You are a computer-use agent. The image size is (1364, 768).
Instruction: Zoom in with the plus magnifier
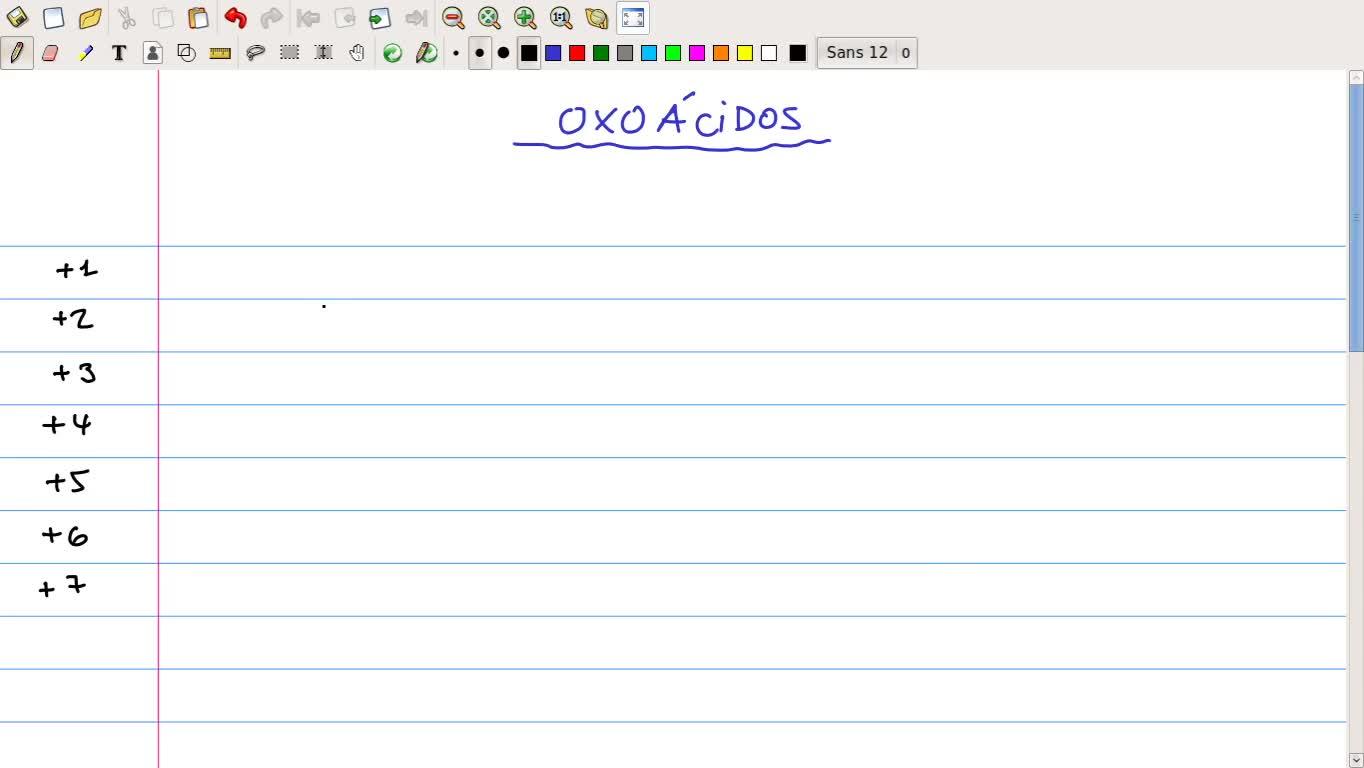pyautogui.click(x=525, y=18)
